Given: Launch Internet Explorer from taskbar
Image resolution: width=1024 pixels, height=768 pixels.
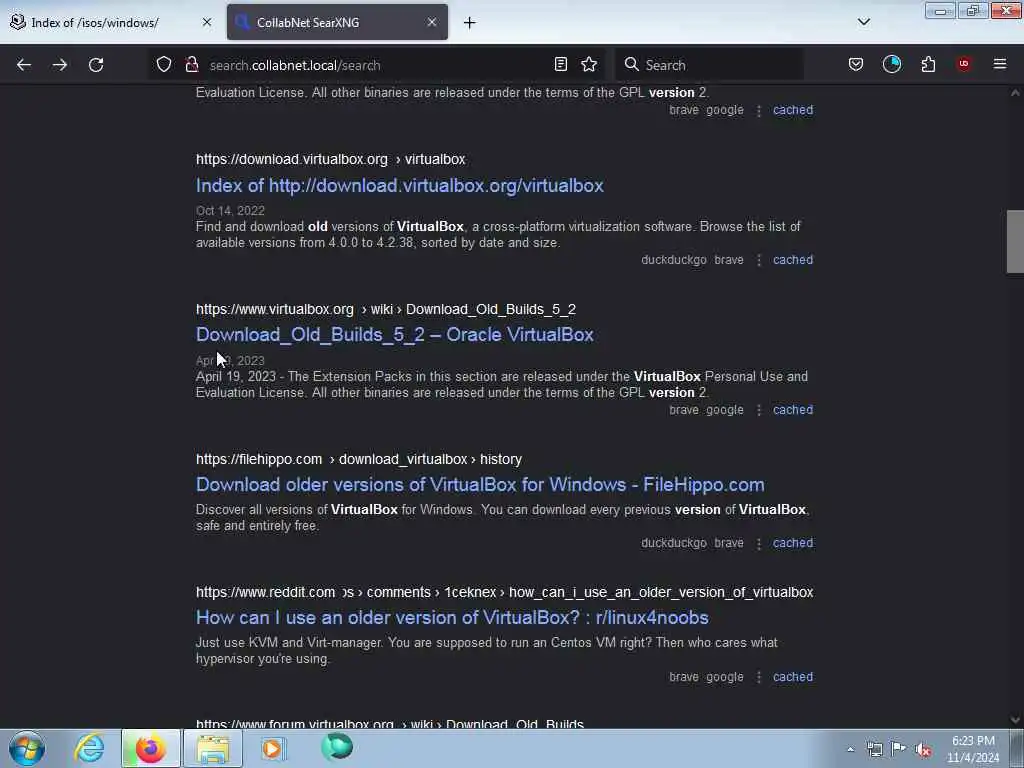Looking at the screenshot, I should coord(89,748).
